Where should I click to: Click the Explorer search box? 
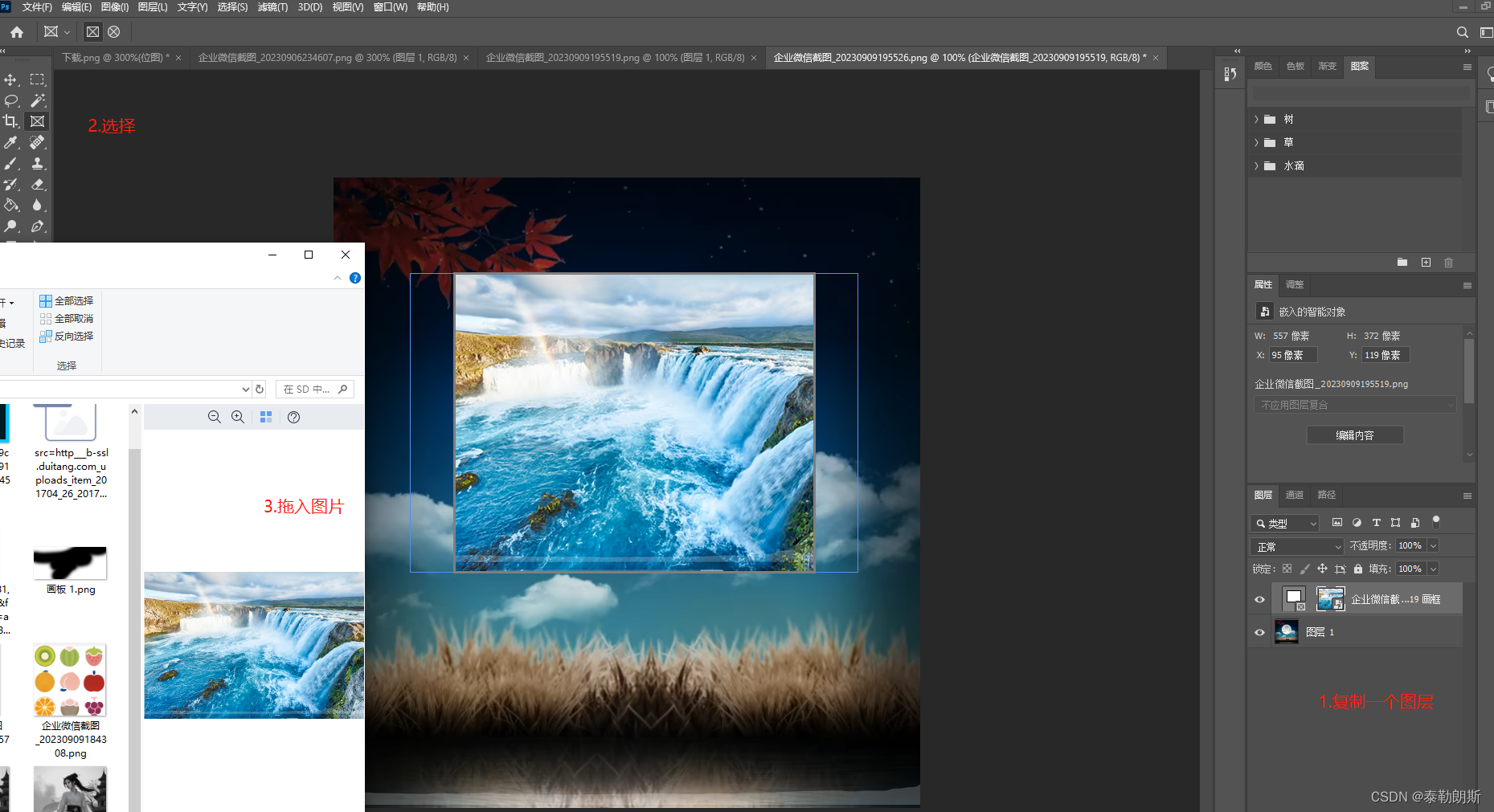point(315,390)
